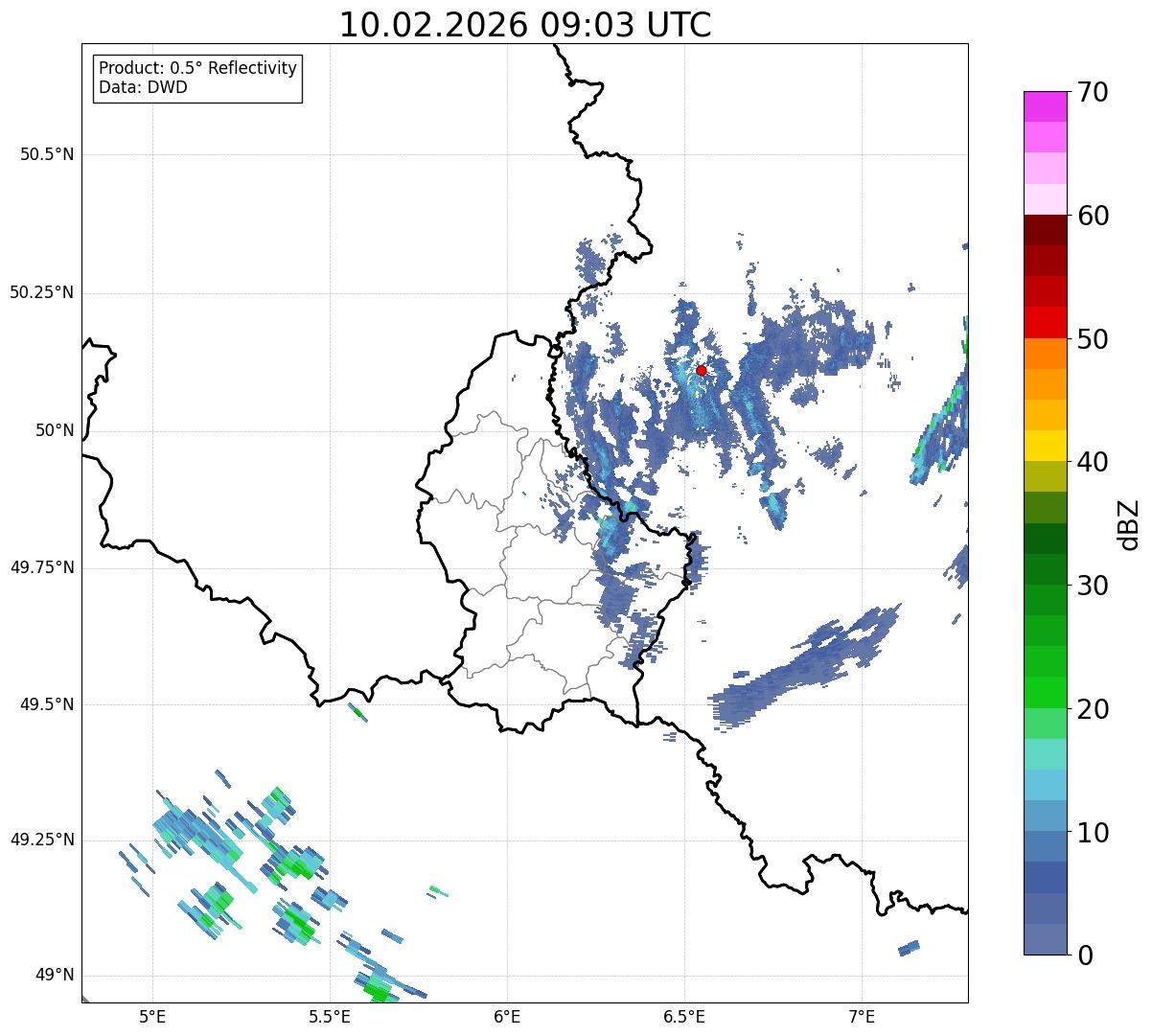Screen dimensions: 1152x1036
Task: Click the 50°N latitude label
Action: coord(54,430)
